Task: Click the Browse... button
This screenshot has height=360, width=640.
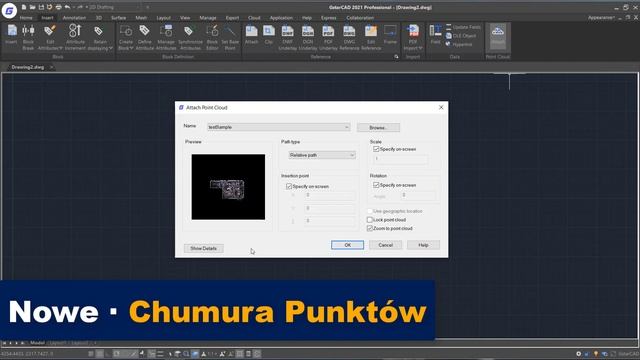Action: click(x=378, y=128)
